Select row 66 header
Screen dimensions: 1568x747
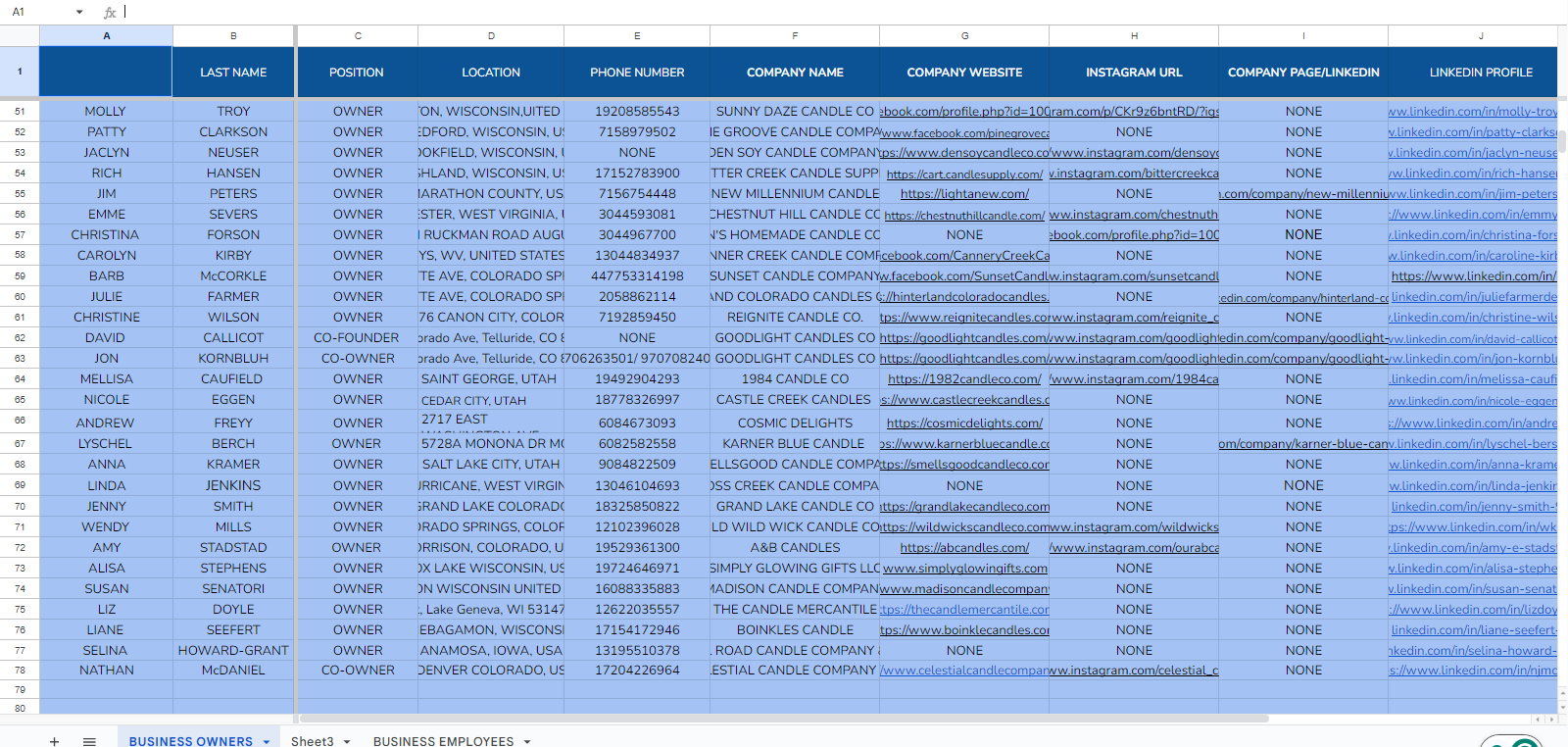(20, 422)
